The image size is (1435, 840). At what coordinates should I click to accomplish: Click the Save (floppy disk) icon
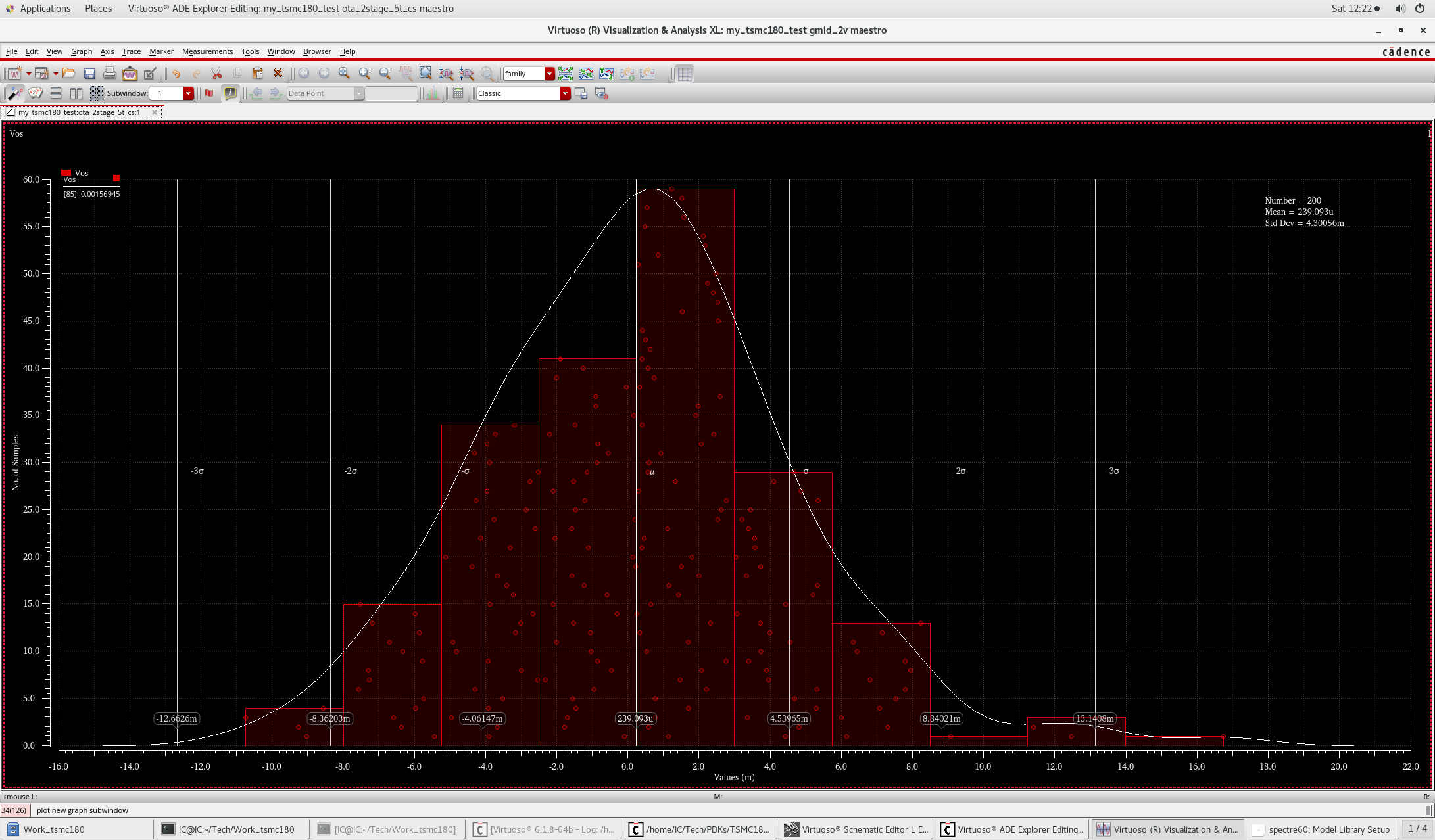89,74
